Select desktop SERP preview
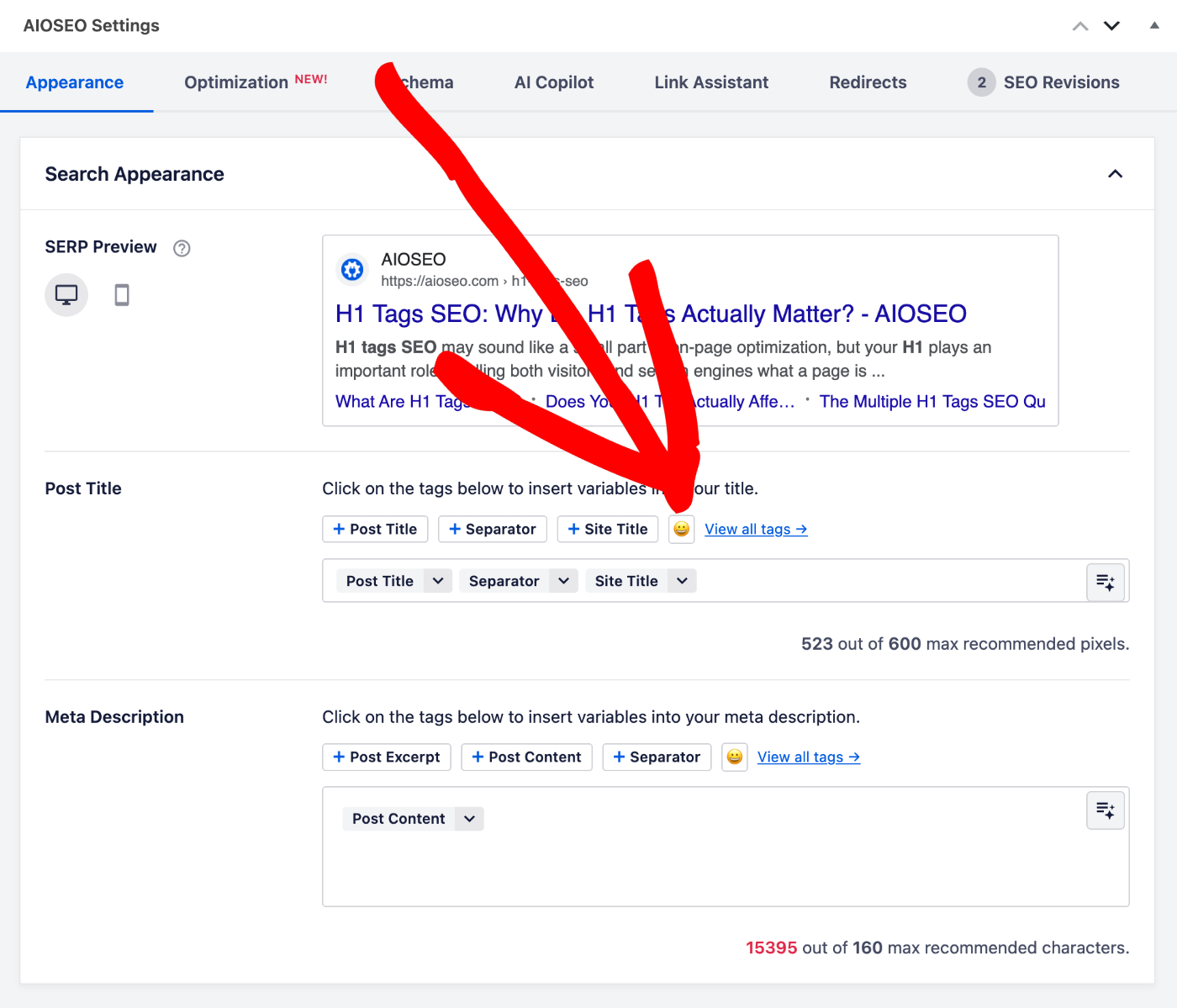 point(66,295)
